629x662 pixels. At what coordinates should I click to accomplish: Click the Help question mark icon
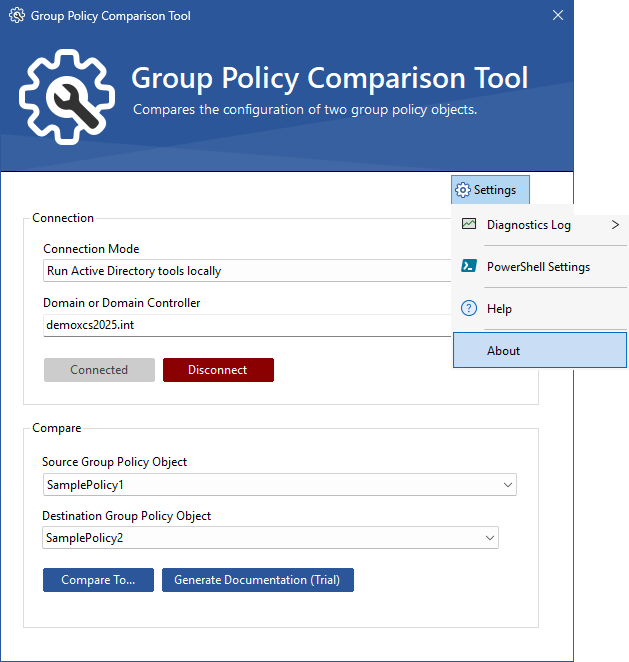click(469, 309)
